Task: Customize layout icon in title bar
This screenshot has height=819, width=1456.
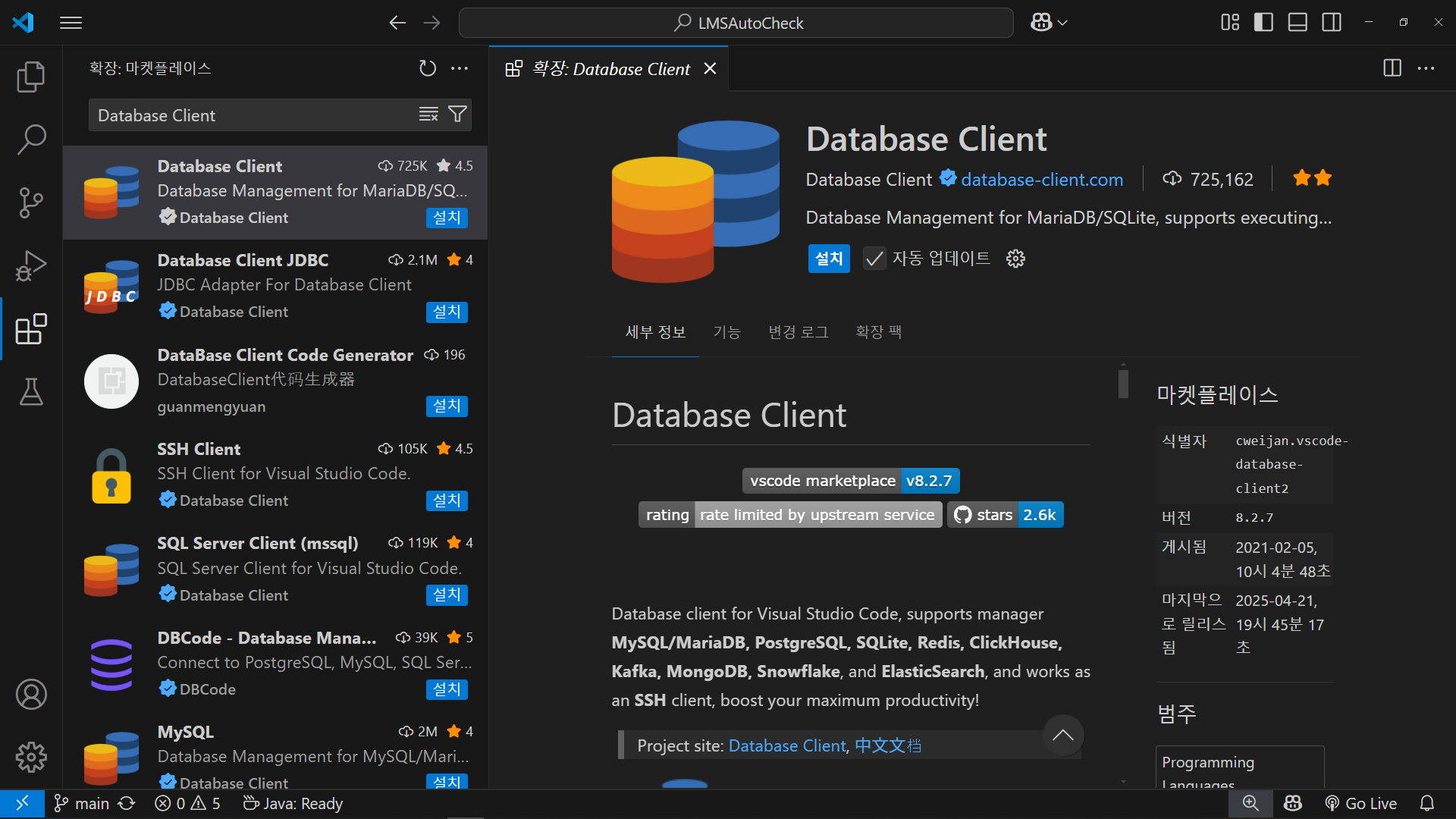Action: [x=1230, y=23]
